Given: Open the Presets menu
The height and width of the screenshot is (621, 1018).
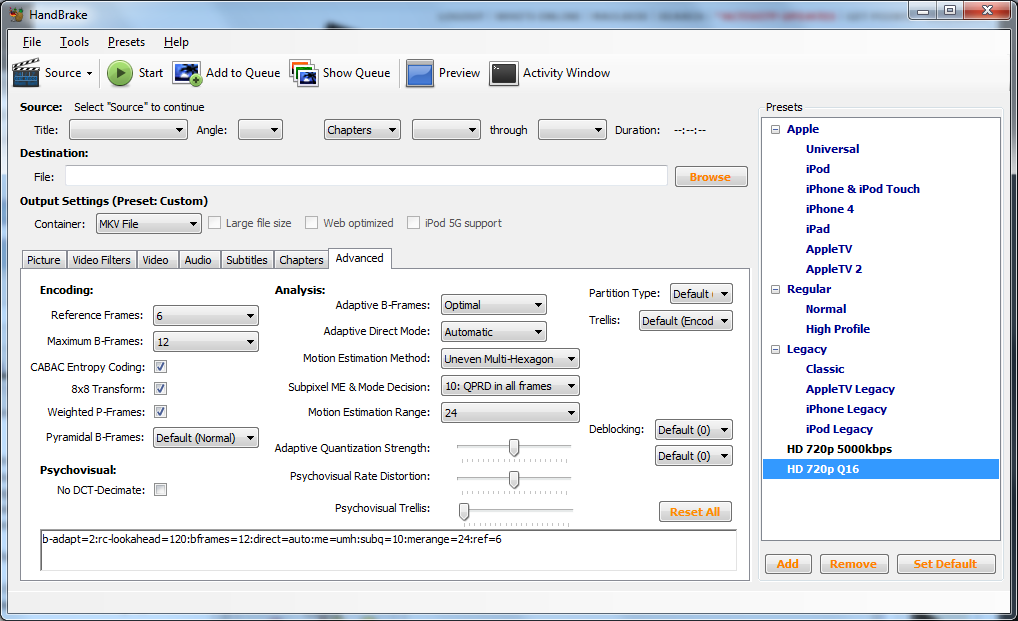Looking at the screenshot, I should click(127, 42).
